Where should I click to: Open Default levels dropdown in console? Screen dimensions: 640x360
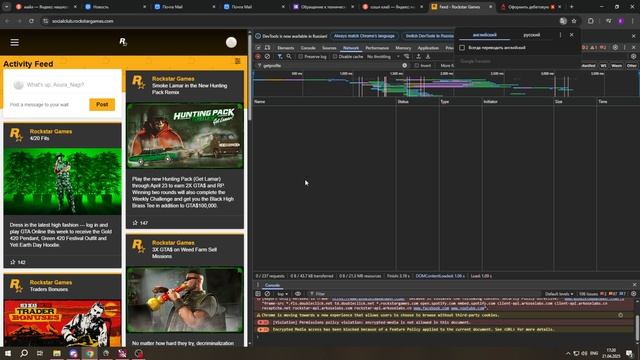pos(559,293)
